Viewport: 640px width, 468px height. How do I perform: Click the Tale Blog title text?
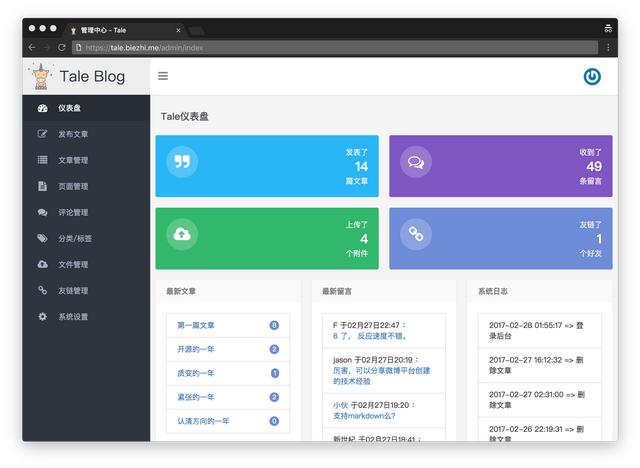92,76
